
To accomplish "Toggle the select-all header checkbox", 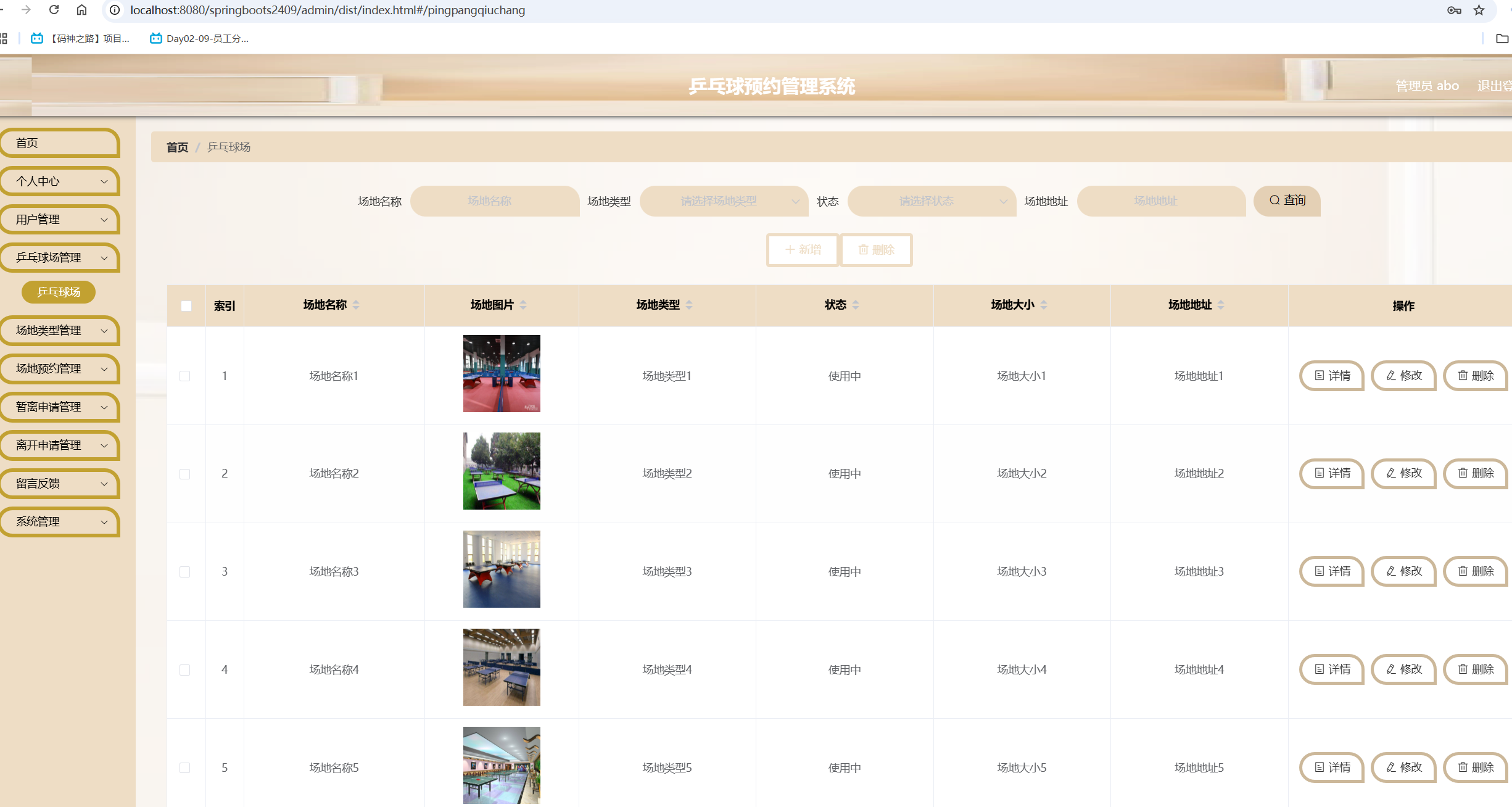I will point(186,306).
